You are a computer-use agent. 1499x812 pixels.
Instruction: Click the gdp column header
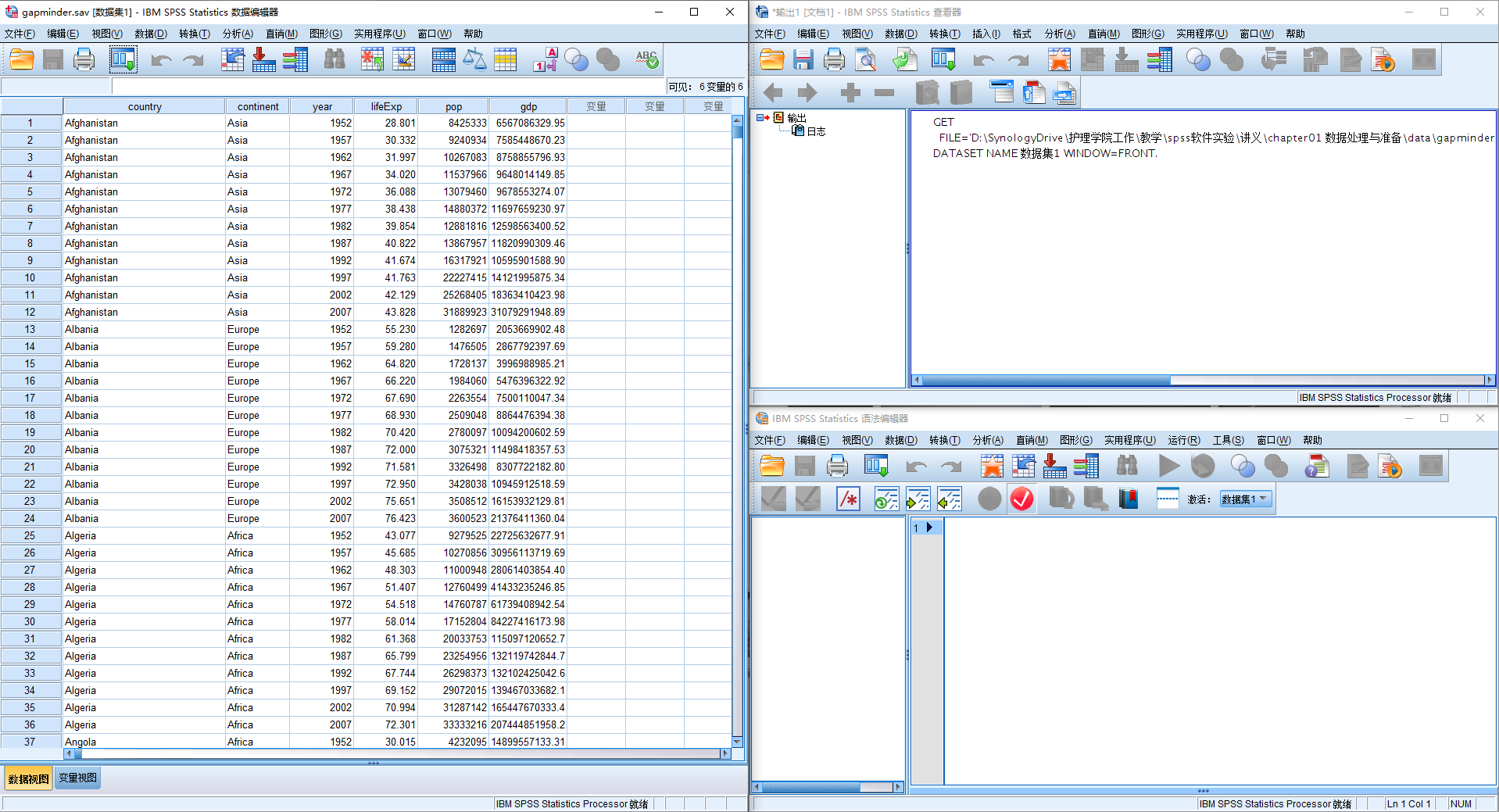pos(528,106)
